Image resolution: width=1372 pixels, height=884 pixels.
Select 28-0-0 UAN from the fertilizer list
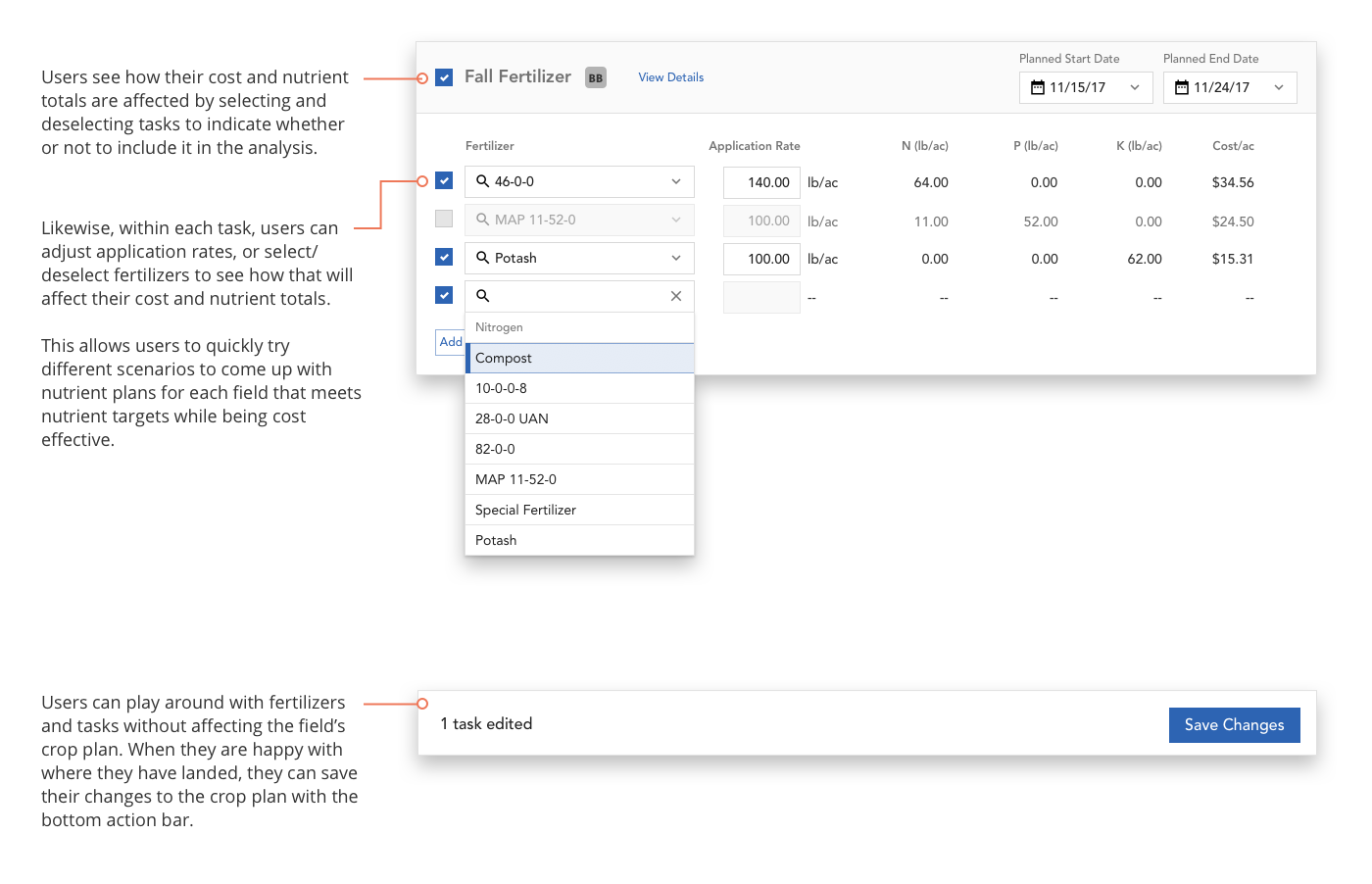coord(580,418)
